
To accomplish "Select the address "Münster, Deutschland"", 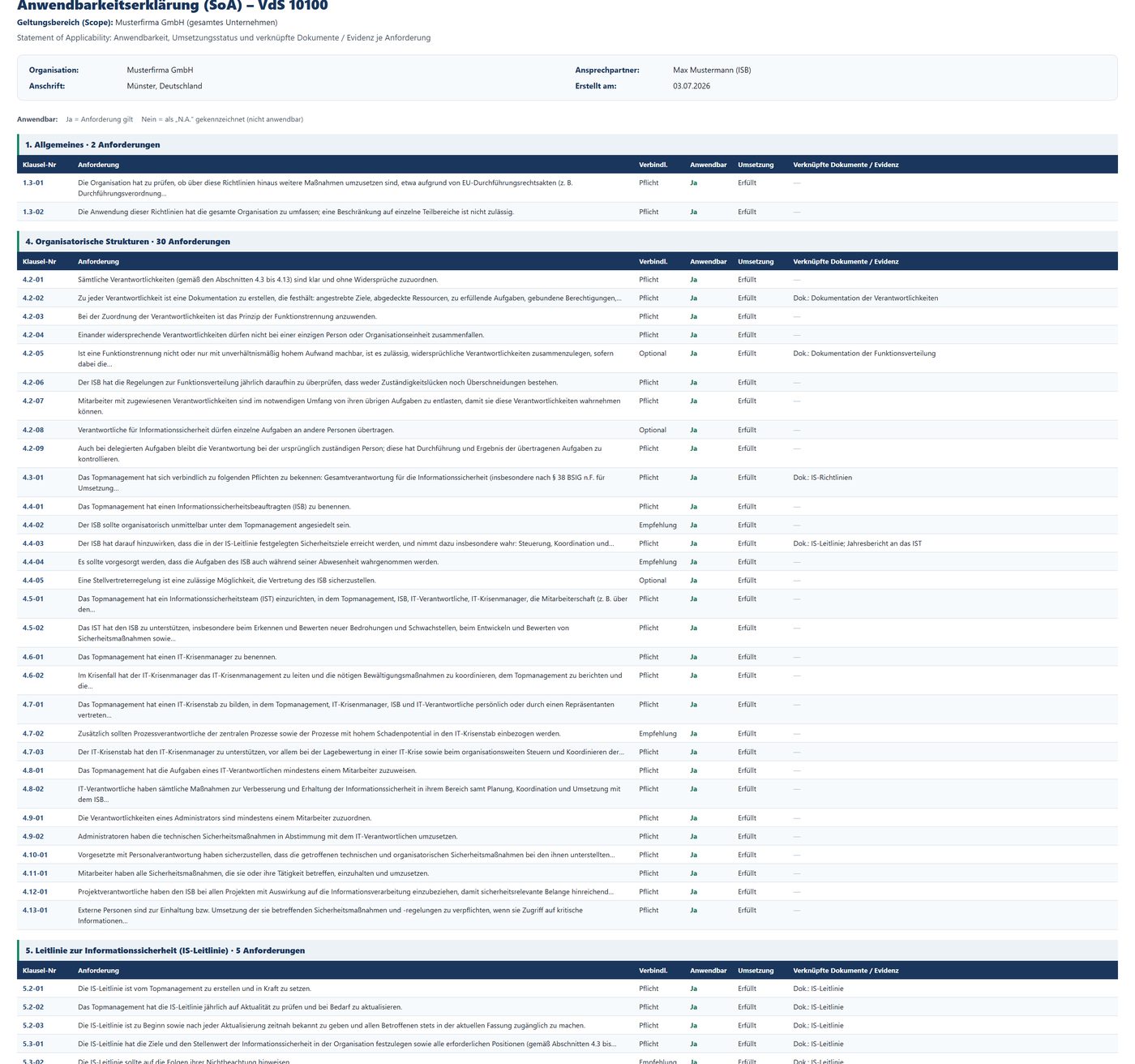I will pyautogui.click(x=165, y=86).
